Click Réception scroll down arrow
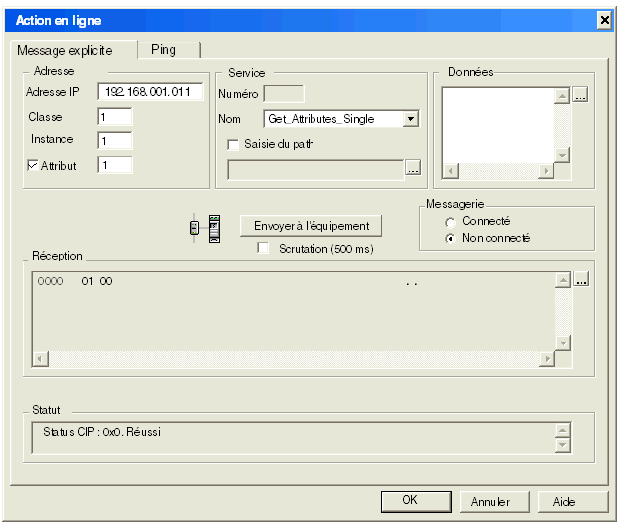The width and height of the screenshot is (625, 522). tap(563, 343)
